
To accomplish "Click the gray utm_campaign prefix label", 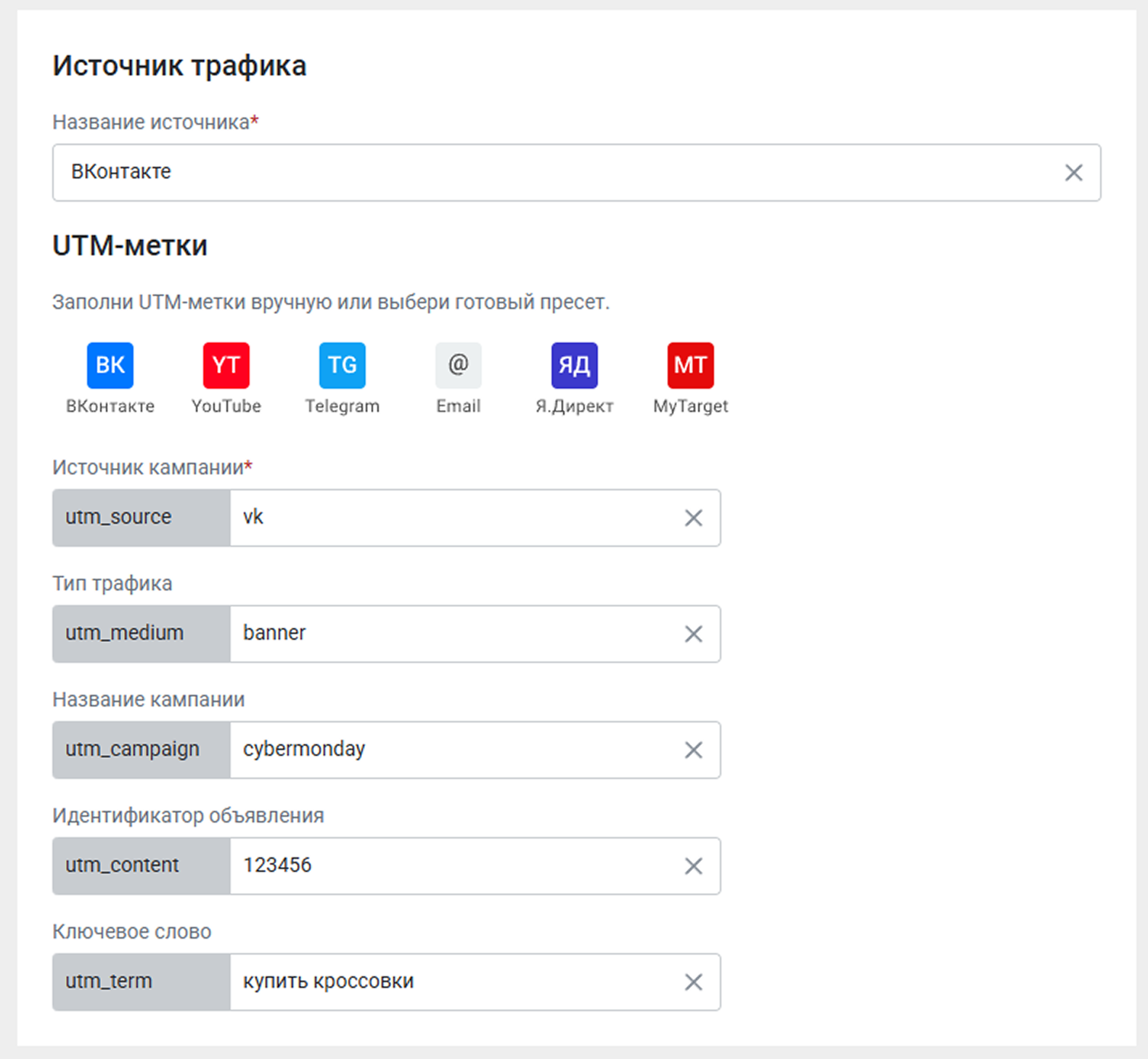I will click(x=142, y=750).
